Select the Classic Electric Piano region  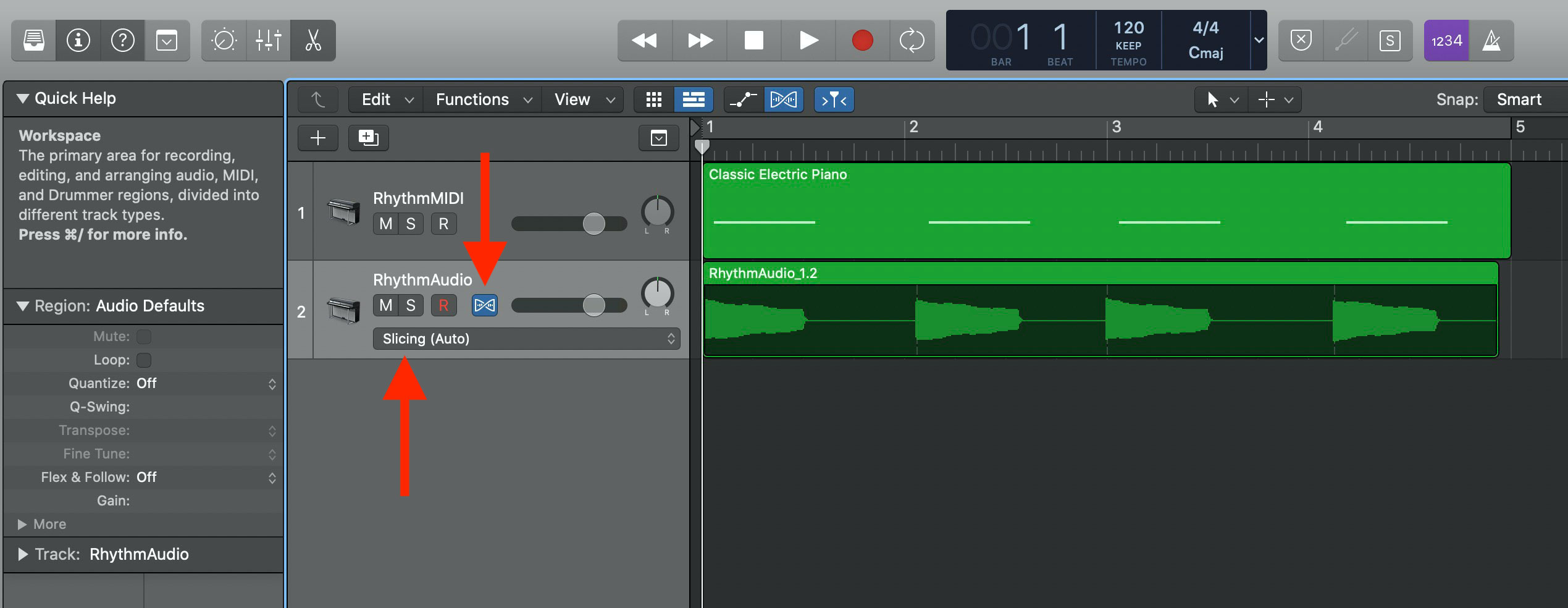click(1107, 210)
